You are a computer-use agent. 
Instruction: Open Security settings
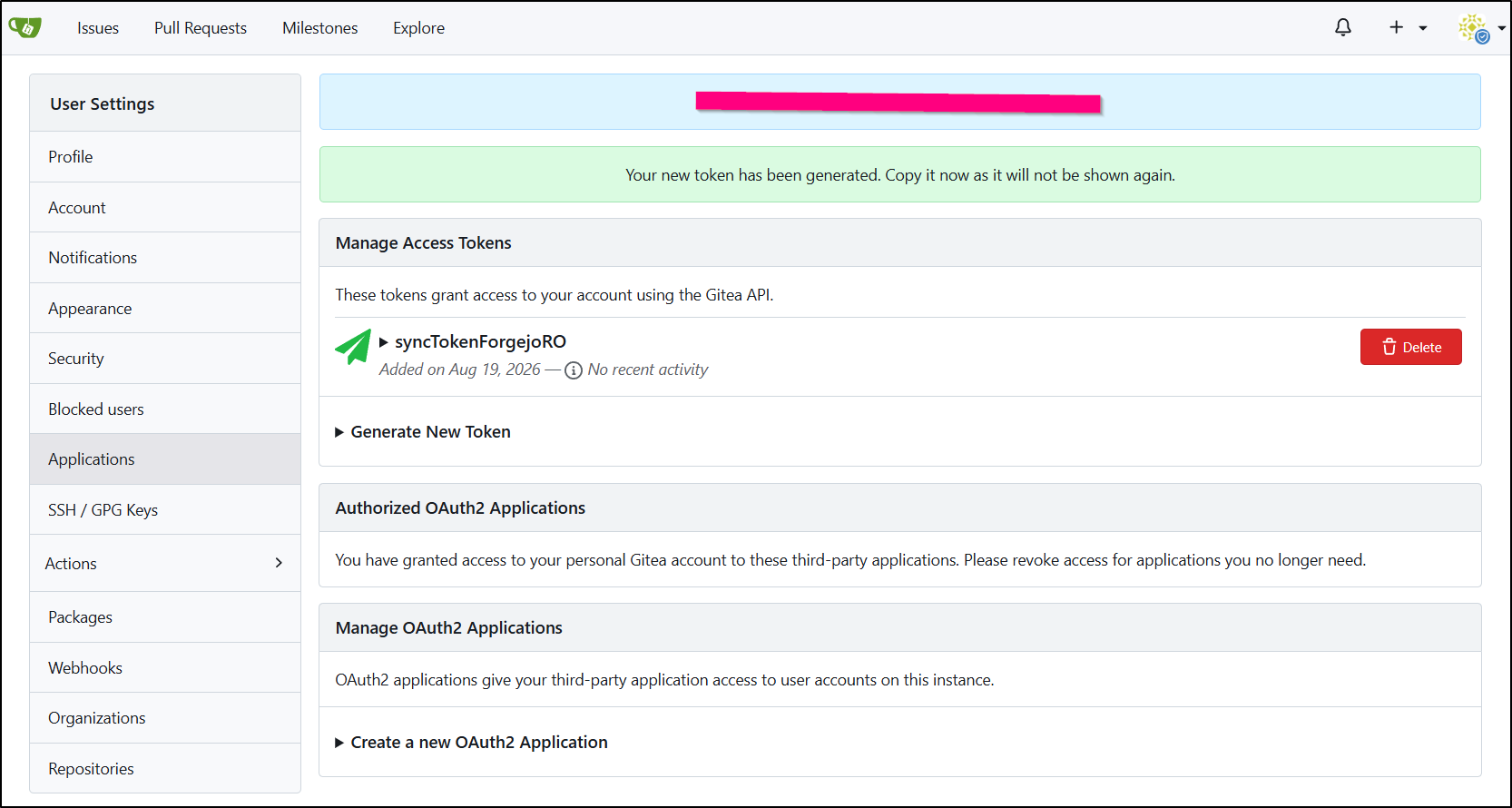165,359
